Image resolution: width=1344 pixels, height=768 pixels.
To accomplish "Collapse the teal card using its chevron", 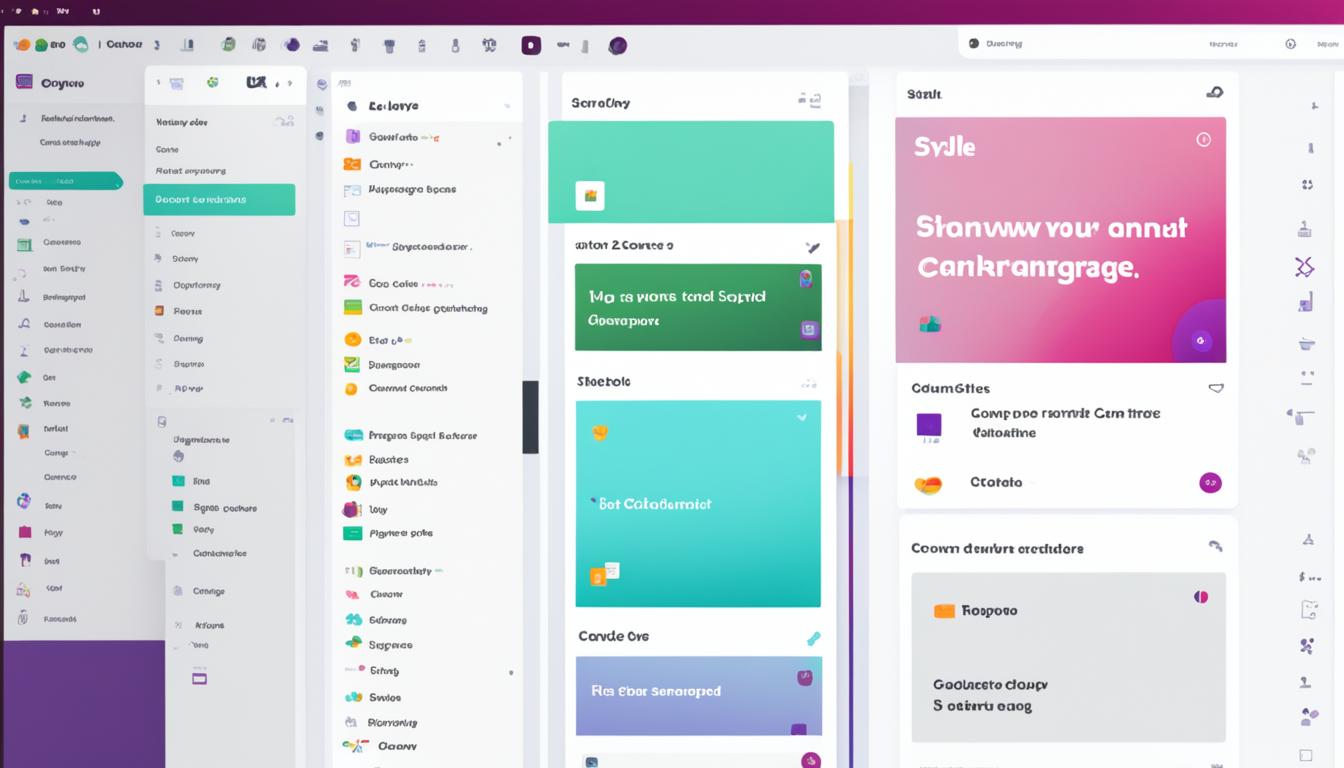I will click(x=801, y=417).
